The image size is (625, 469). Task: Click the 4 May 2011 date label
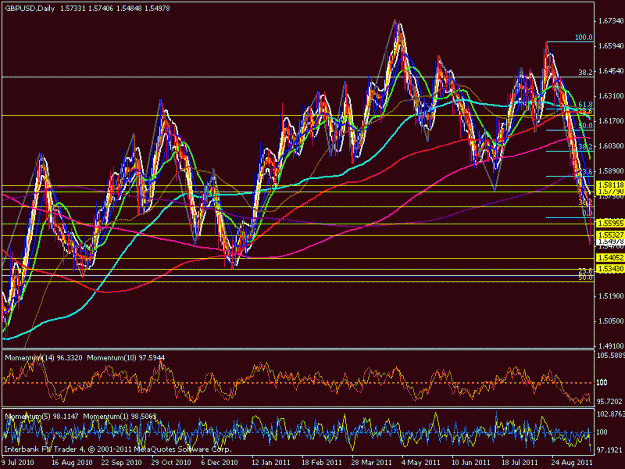pyautogui.click(x=421, y=463)
